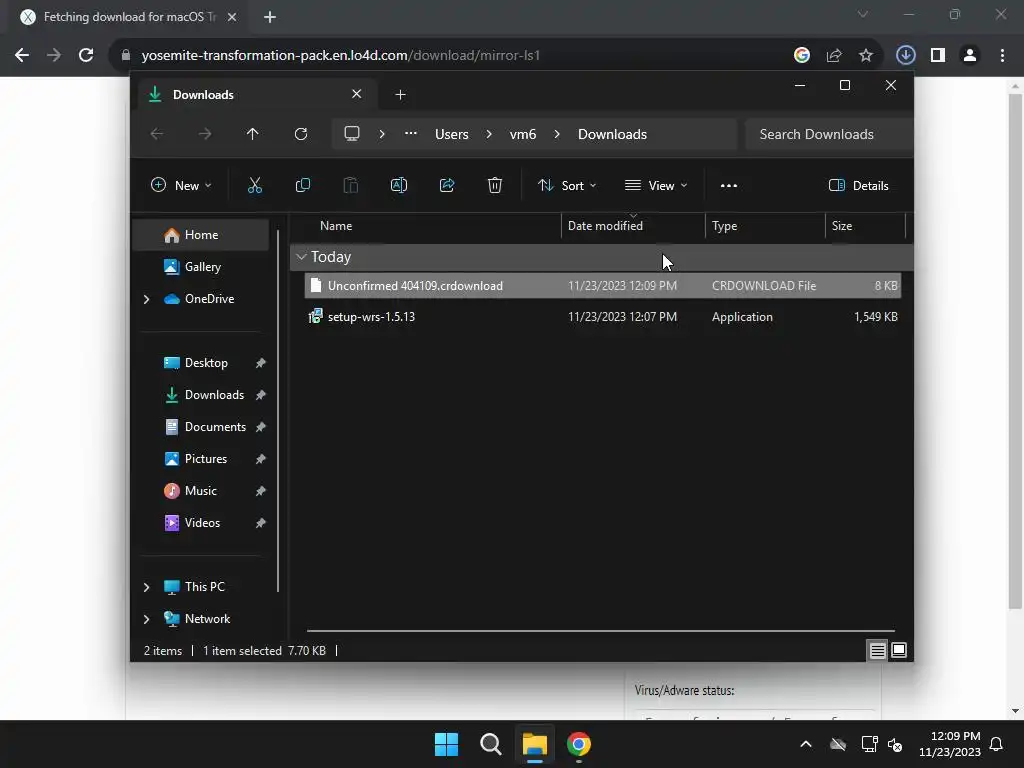Open the See more ellipsis menu

point(729,185)
